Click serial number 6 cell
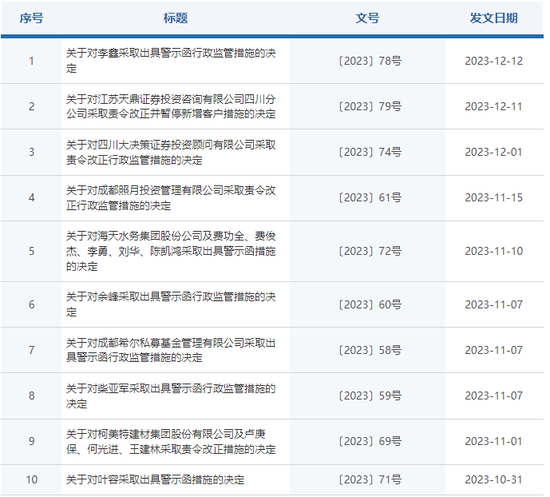Image resolution: width=550 pixels, height=497 pixels. click(x=31, y=304)
